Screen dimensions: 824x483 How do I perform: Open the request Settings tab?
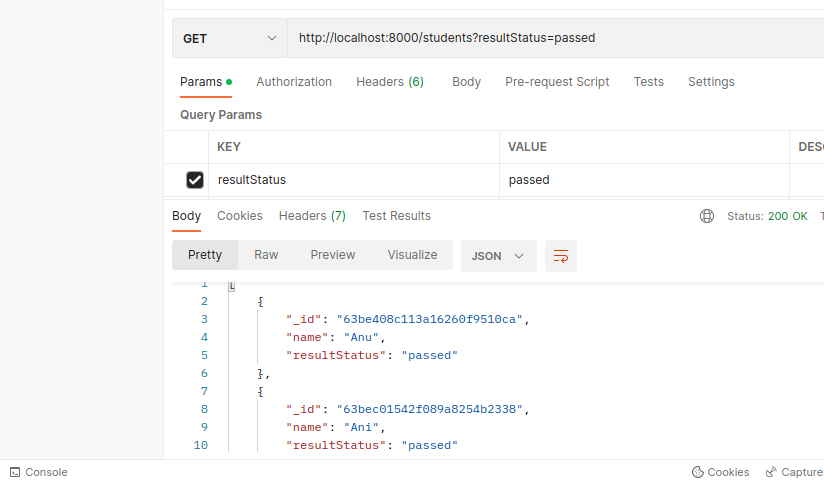click(711, 82)
